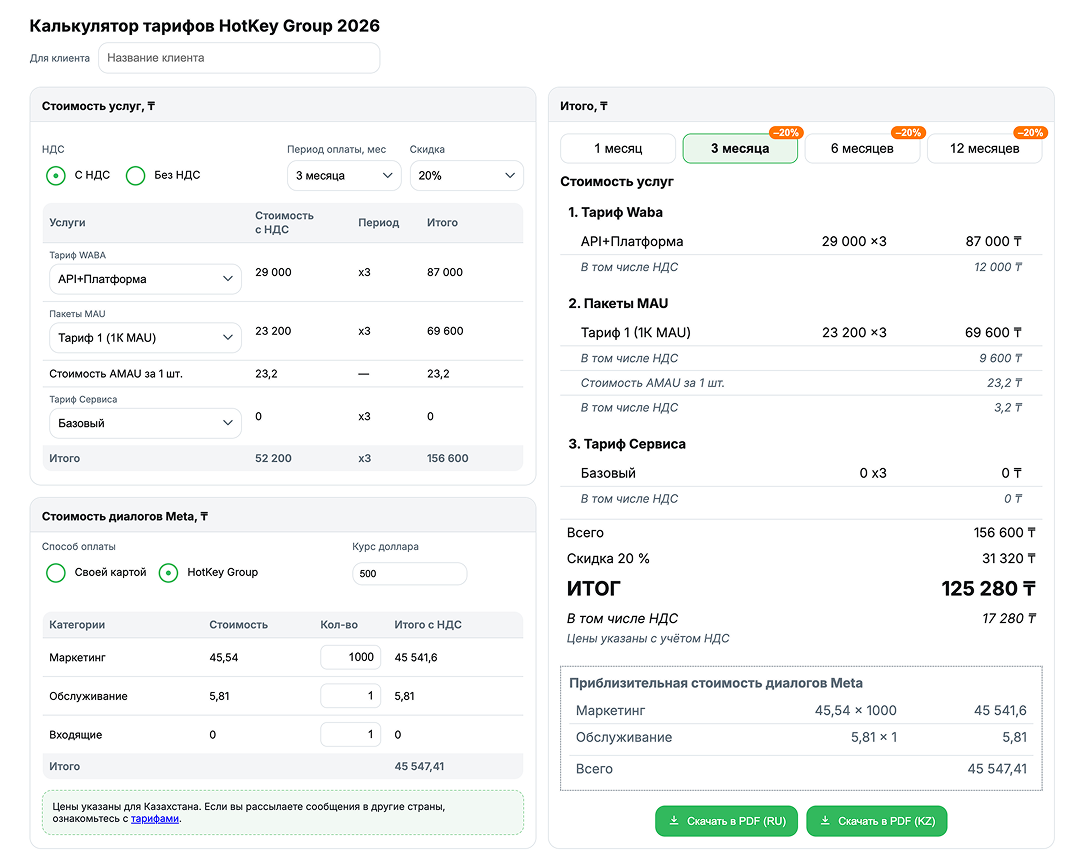
Task: Click the '156 600' total in services table
Action: pyautogui.click(x=448, y=459)
